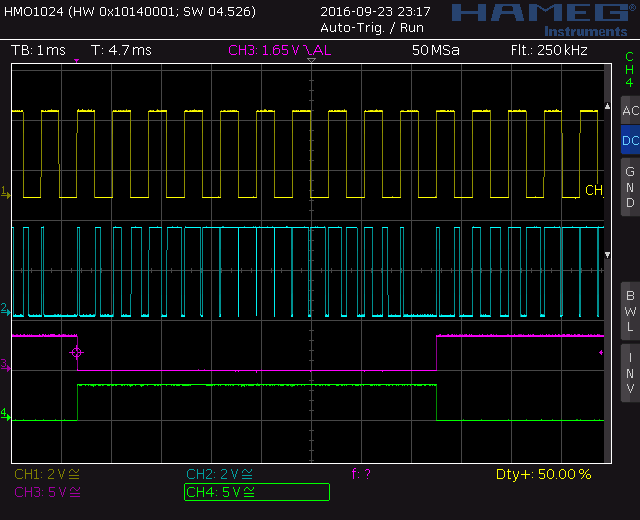
Task: Click the TB: 1 ms timebase readout
Action: [x=38, y=50]
